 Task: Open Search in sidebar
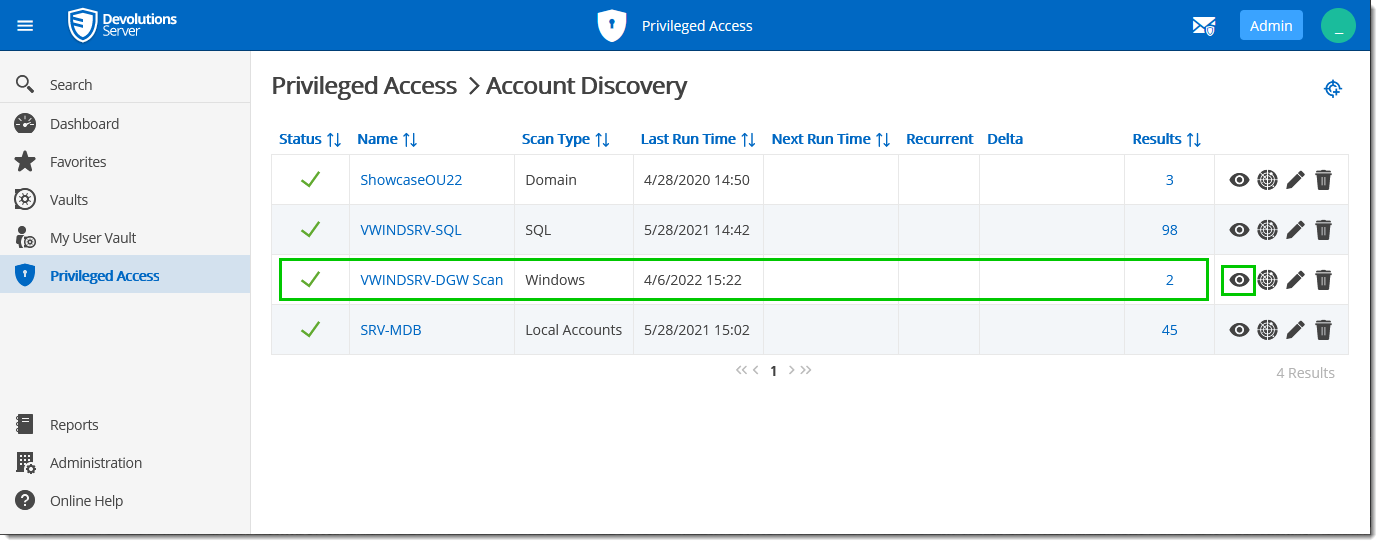coord(125,84)
